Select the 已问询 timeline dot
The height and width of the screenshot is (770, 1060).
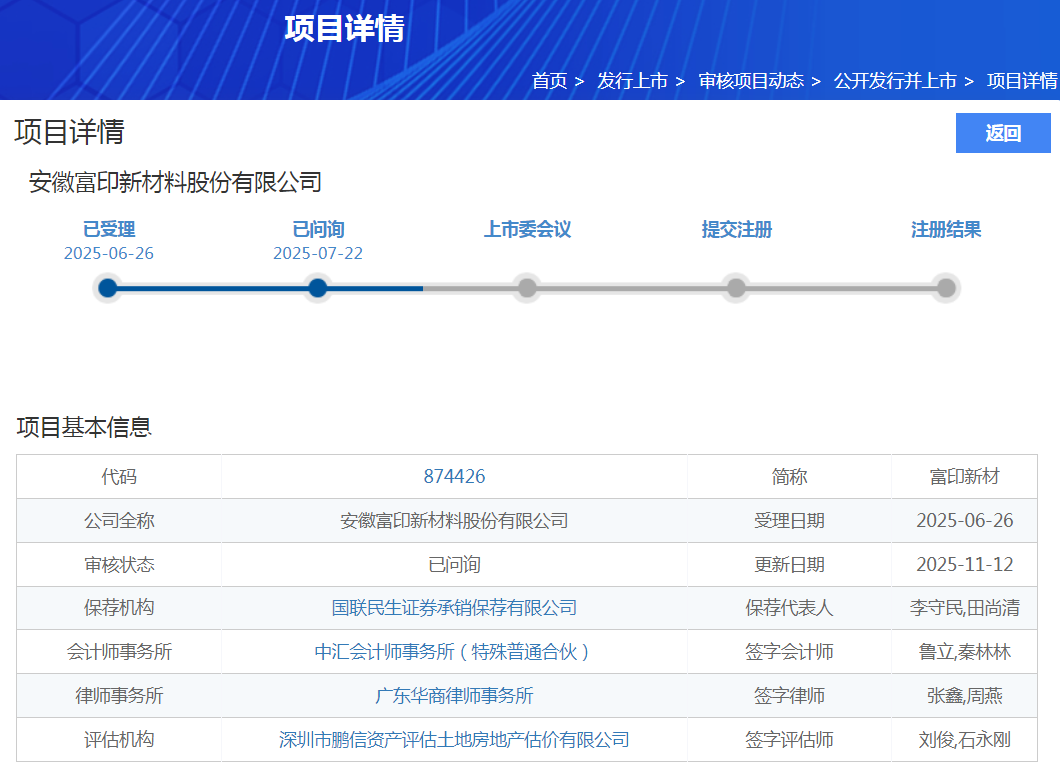(x=318, y=288)
